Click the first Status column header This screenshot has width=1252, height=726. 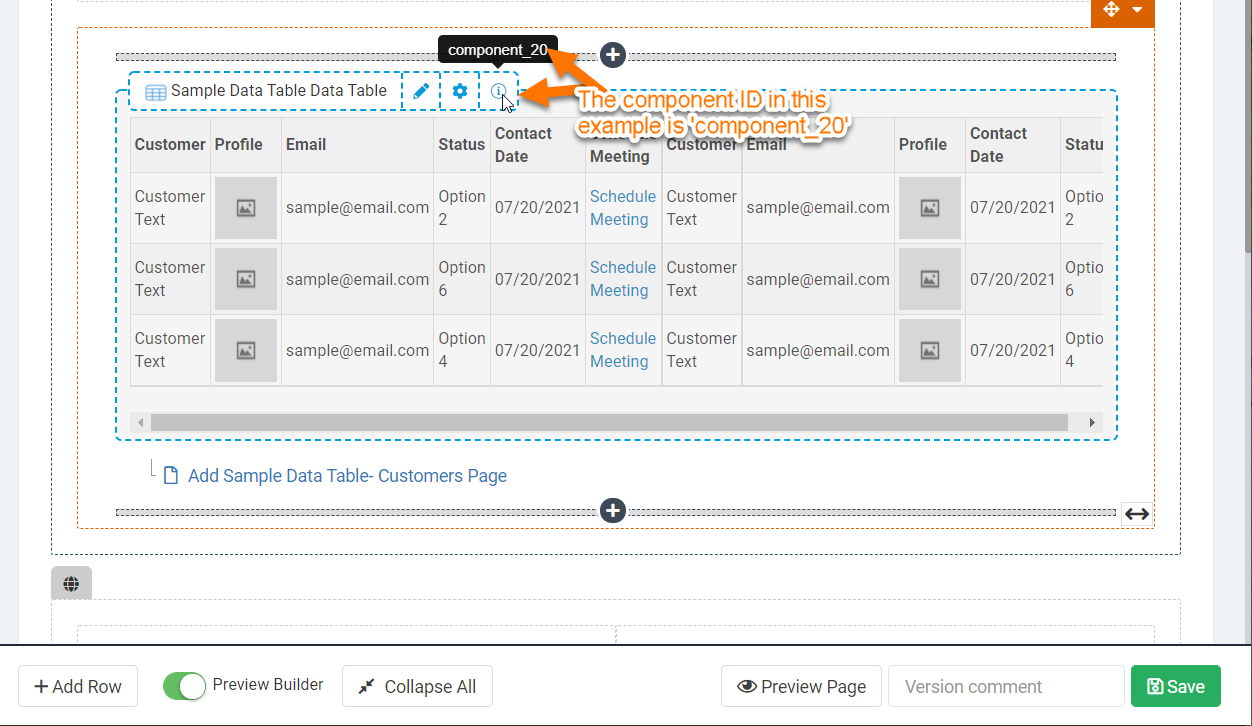(461, 145)
